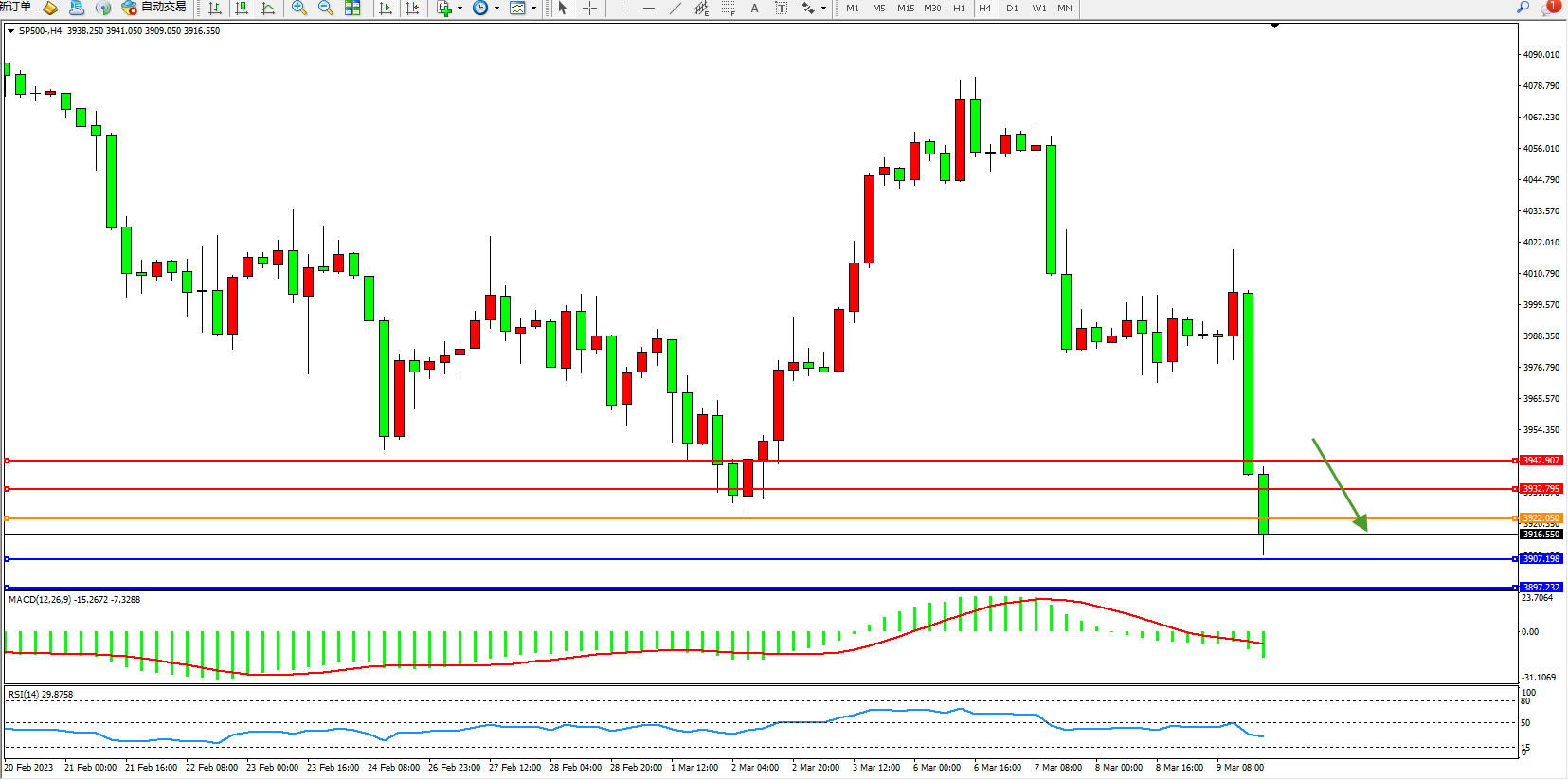
Task: Expand the add indicators dropdown arrow
Action: tap(460, 9)
